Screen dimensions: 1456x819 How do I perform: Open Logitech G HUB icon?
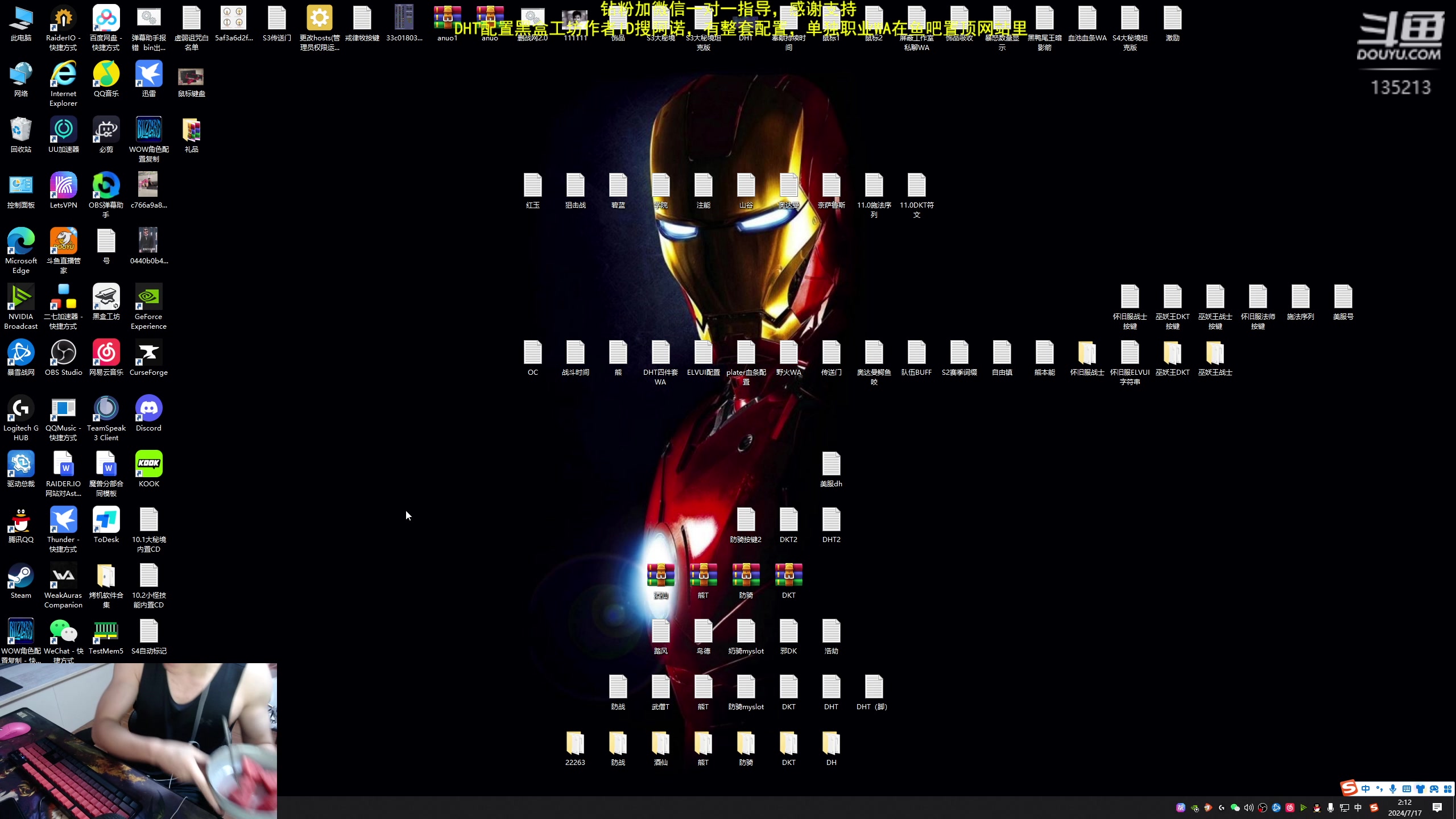[21, 419]
